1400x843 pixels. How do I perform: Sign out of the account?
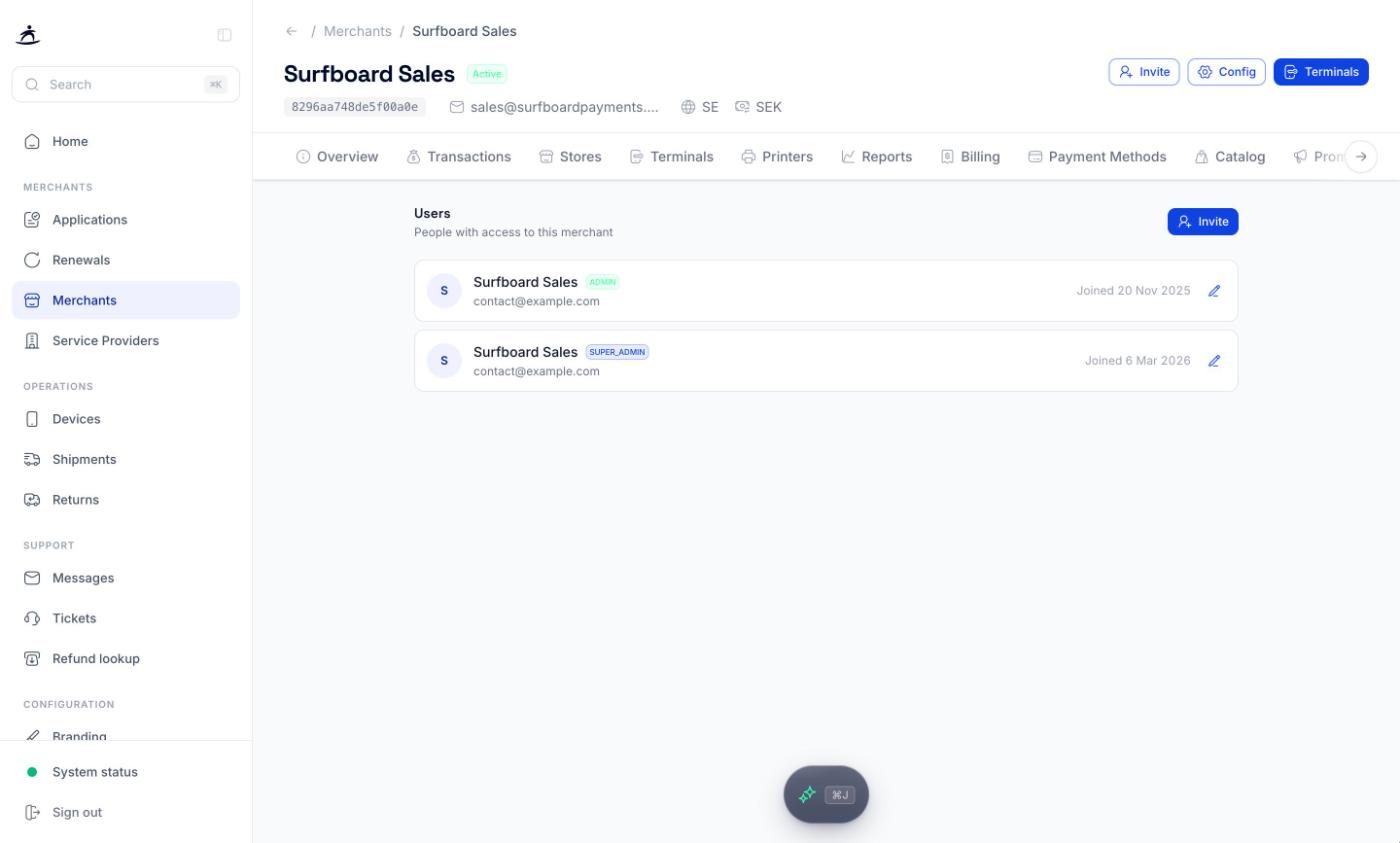(x=126, y=812)
